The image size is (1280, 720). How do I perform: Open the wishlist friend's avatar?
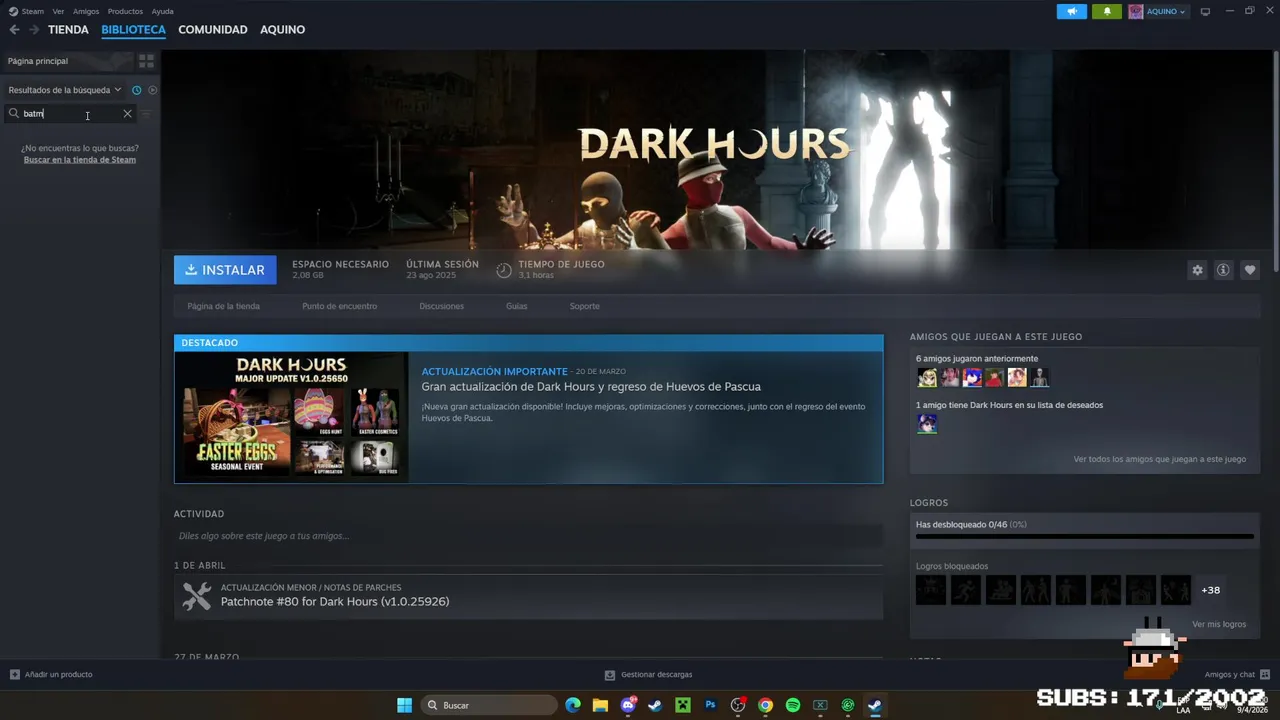click(x=927, y=424)
